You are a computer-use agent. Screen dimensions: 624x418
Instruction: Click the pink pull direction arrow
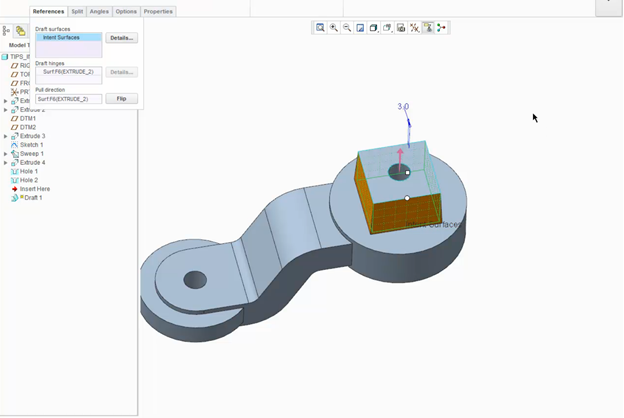point(400,159)
